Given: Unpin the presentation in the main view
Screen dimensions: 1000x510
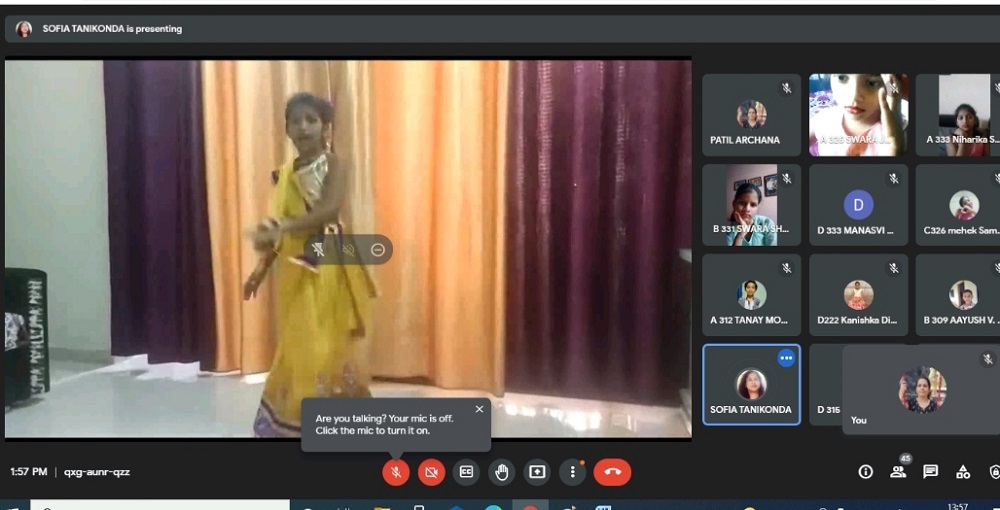Looking at the screenshot, I should click(318, 250).
